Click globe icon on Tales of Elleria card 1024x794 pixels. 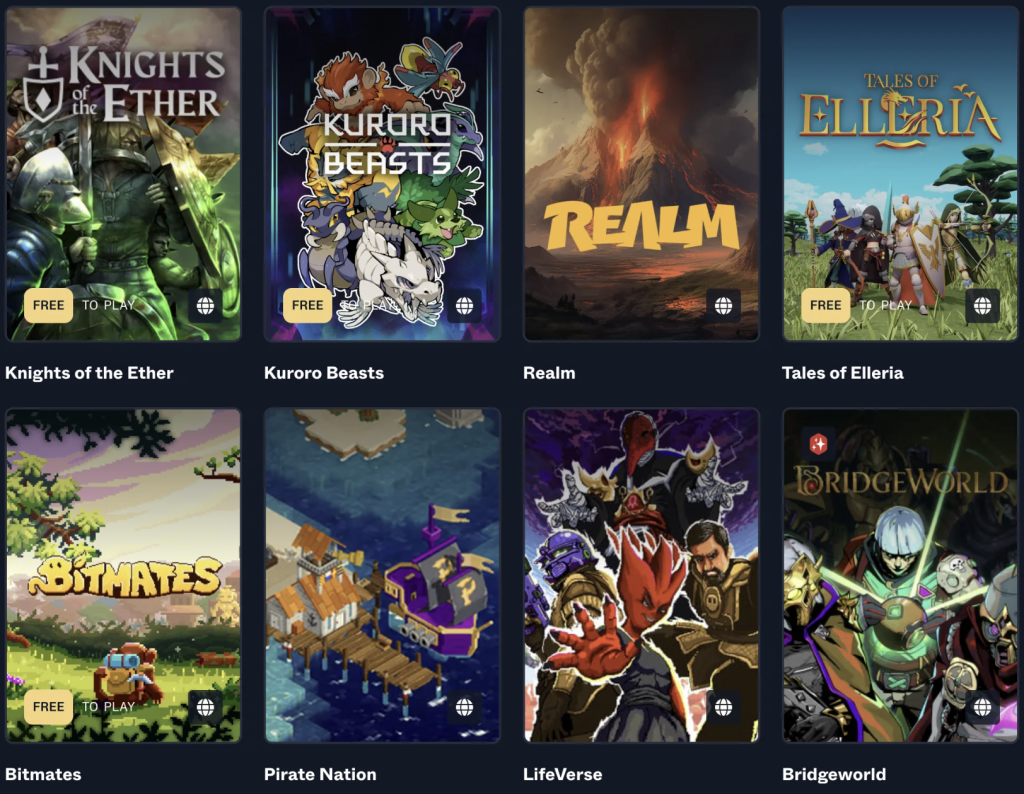982,306
